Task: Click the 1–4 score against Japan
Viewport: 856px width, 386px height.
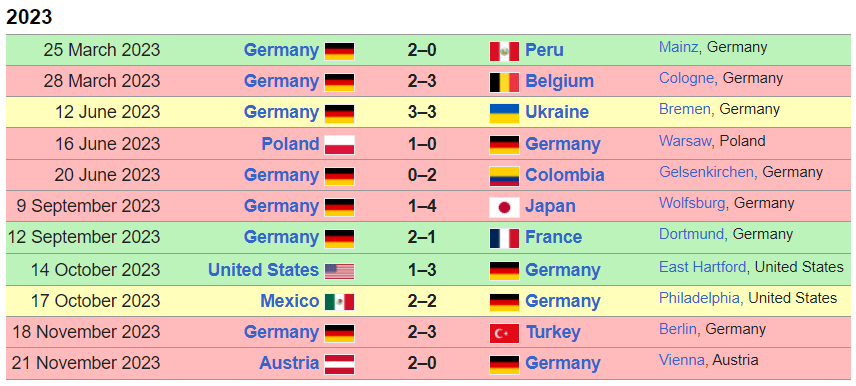Action: tap(422, 206)
